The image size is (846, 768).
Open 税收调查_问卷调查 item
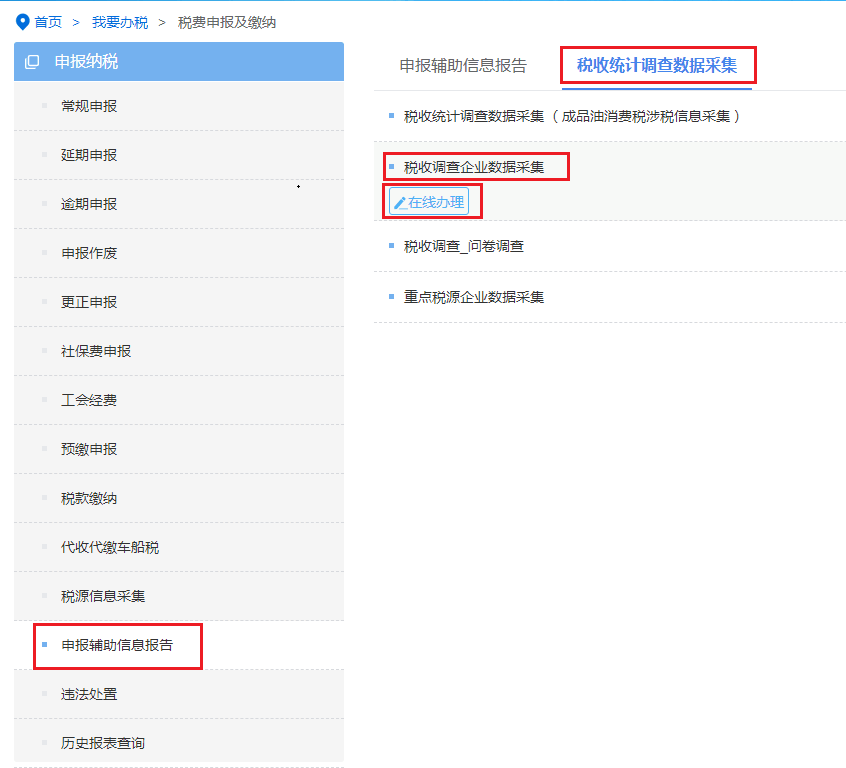tap(463, 247)
